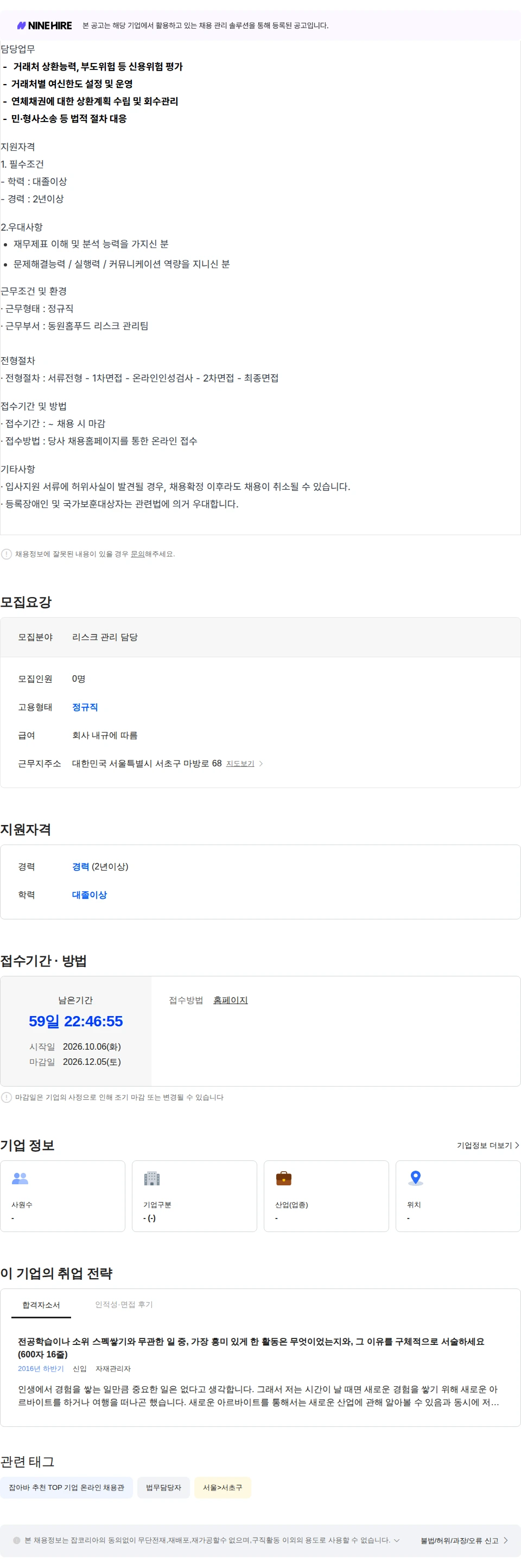Click the 위치 map pin icon
The width and height of the screenshot is (521, 1568).
pyautogui.click(x=416, y=1178)
